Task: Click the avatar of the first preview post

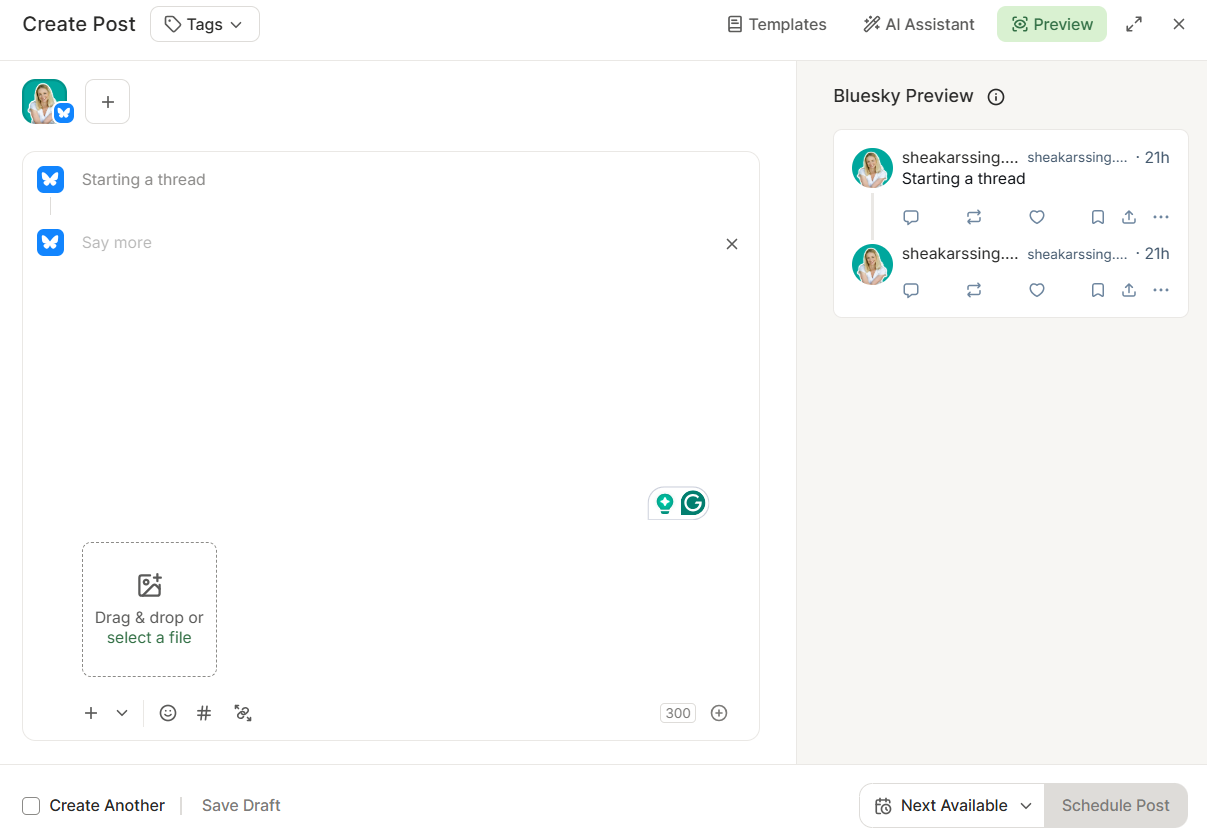Action: [872, 168]
